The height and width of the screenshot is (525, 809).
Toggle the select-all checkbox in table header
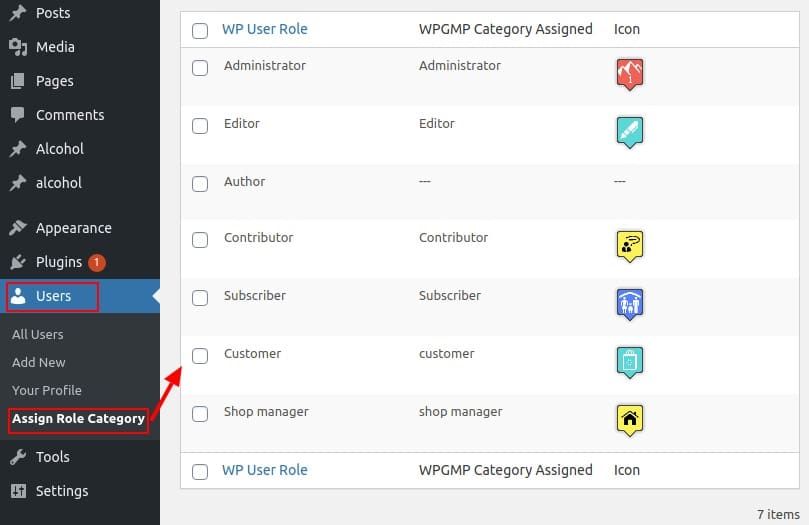point(200,30)
